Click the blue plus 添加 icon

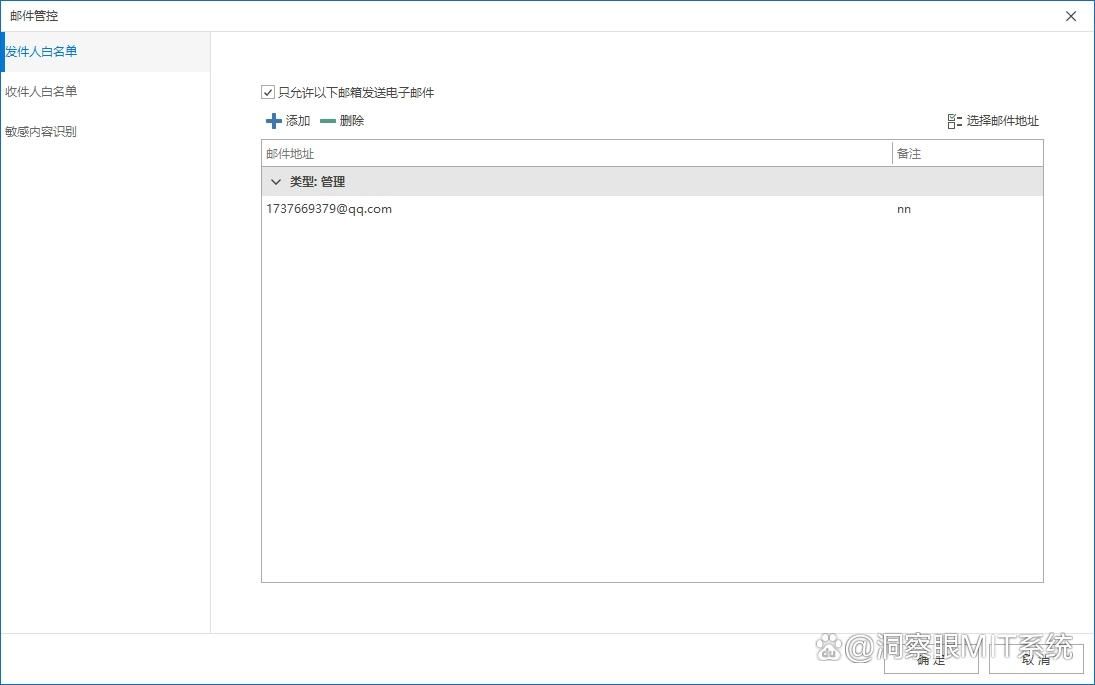pos(274,121)
